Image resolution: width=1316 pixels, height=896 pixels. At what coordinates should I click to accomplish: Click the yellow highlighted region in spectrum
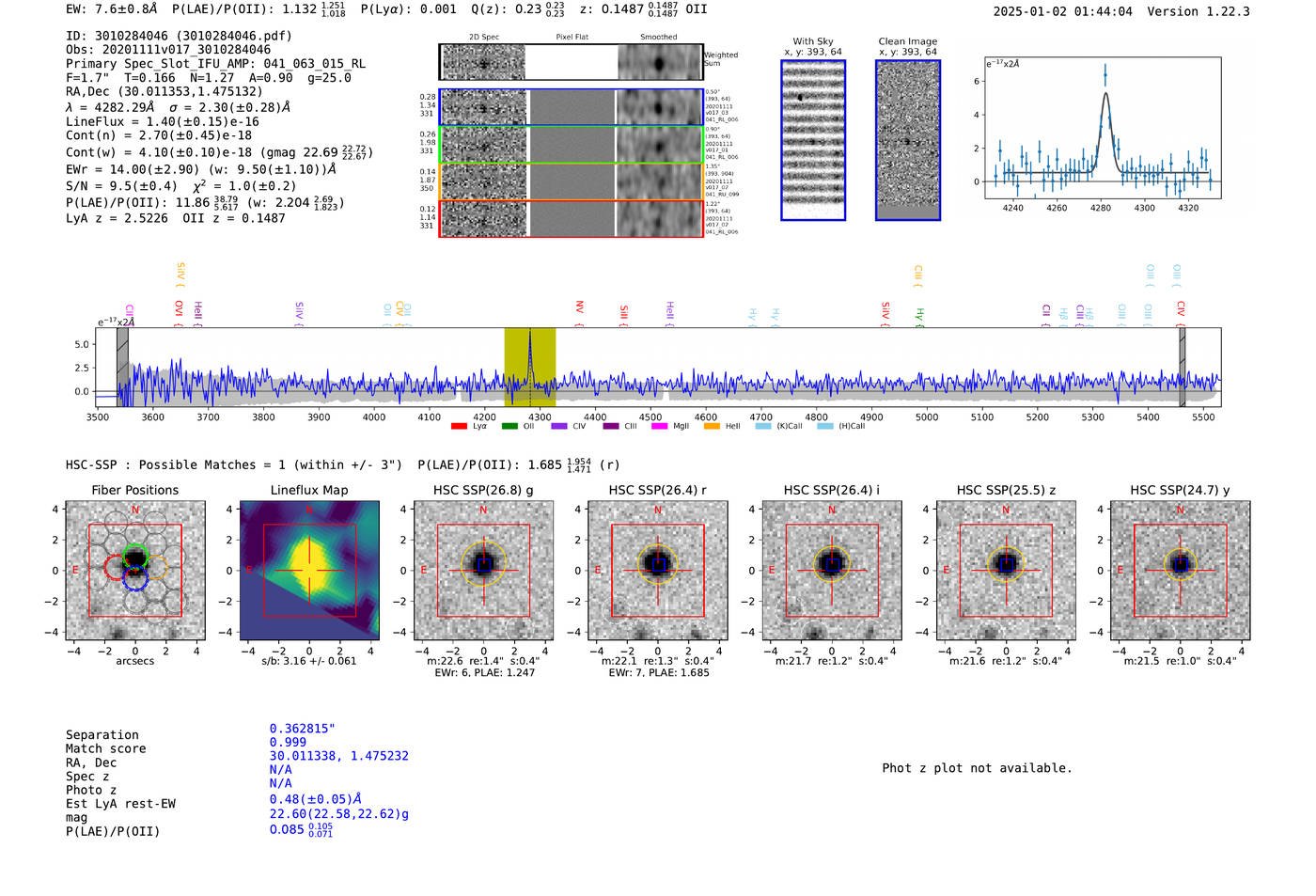pos(530,367)
